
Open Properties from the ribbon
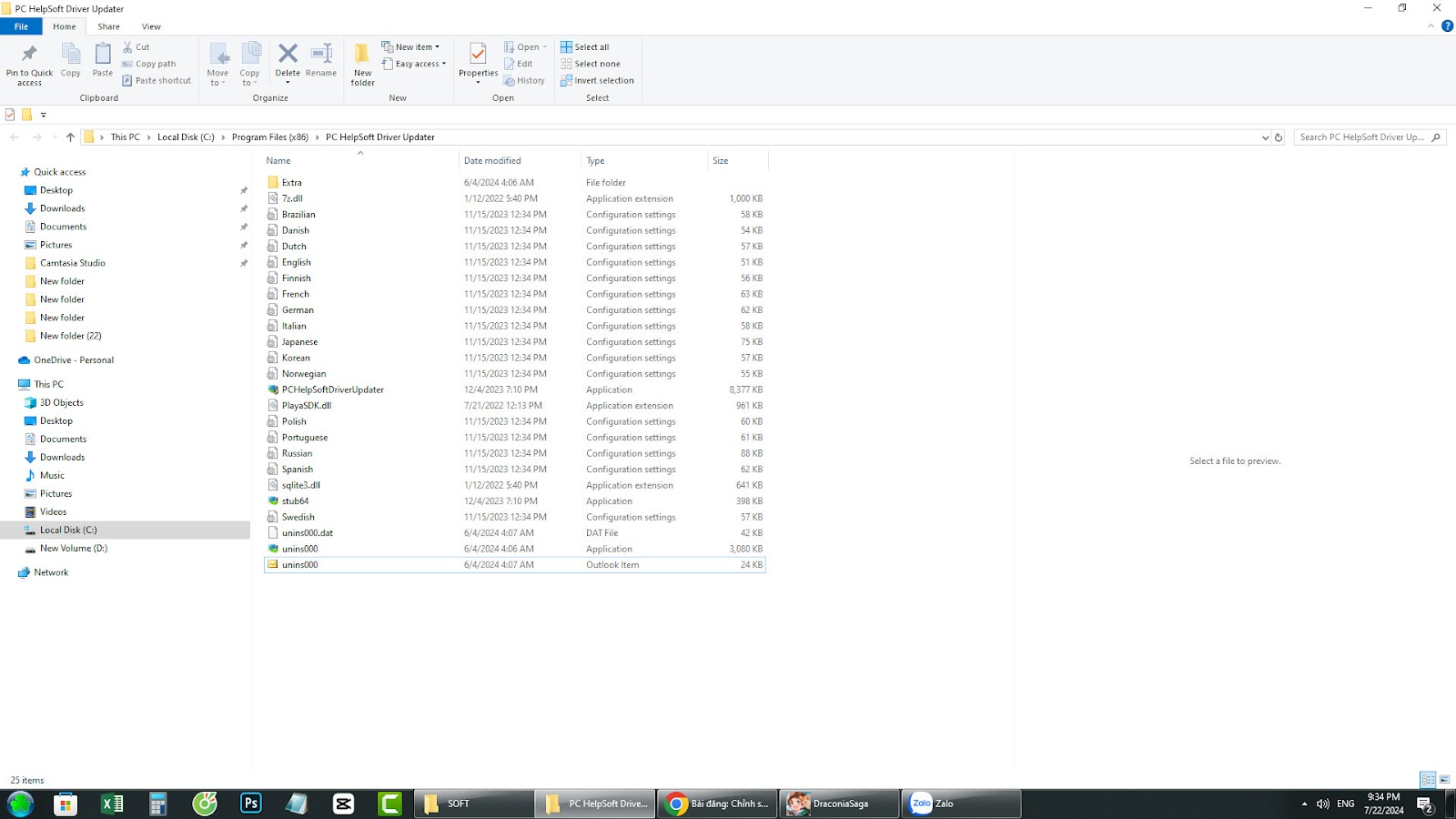click(478, 64)
